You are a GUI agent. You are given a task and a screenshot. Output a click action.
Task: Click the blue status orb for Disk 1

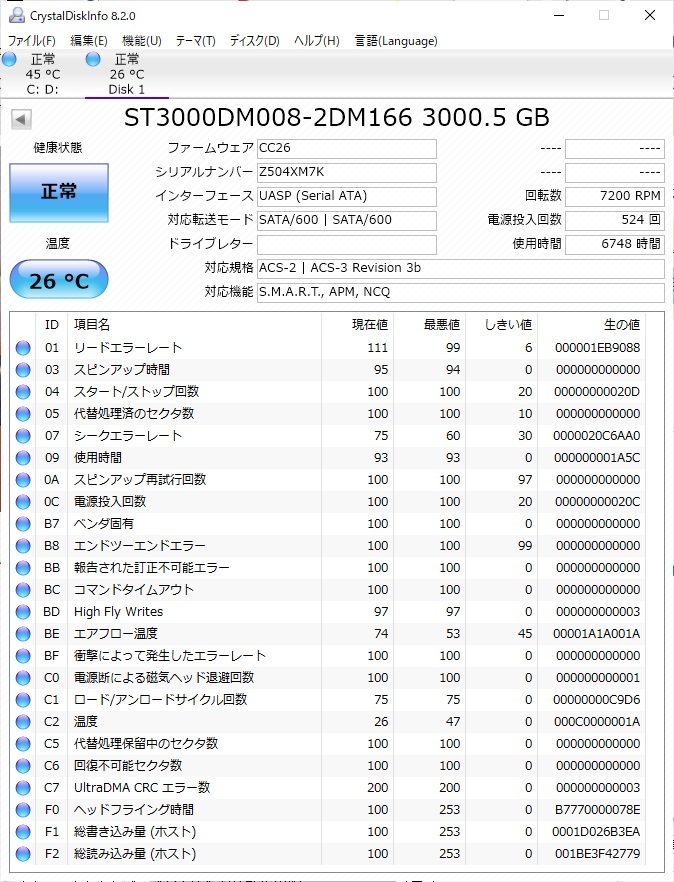[x=93, y=59]
